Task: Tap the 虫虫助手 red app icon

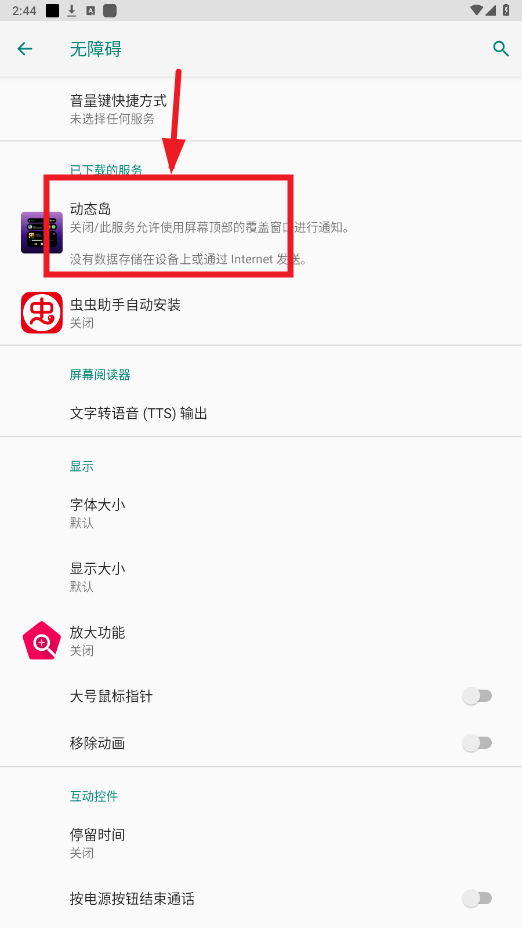Action: [x=41, y=312]
